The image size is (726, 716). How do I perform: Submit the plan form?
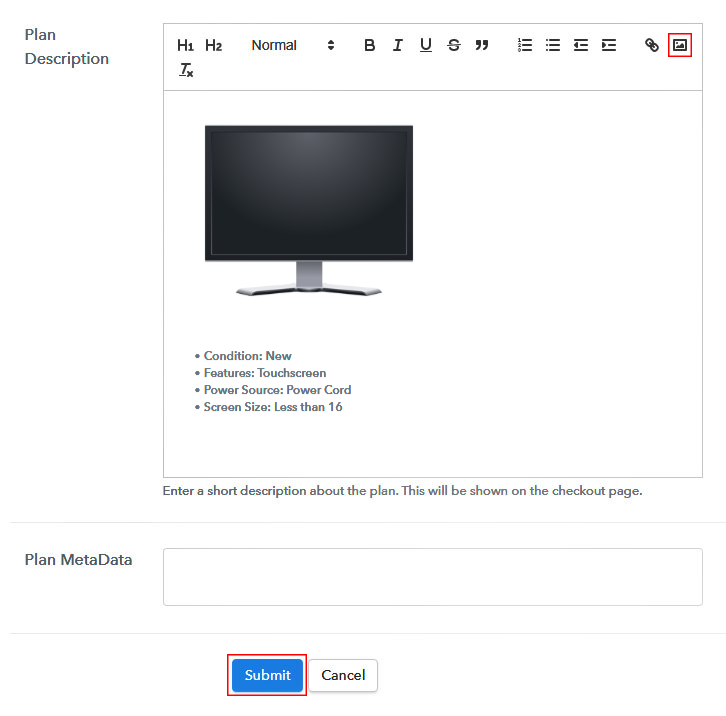pos(267,675)
